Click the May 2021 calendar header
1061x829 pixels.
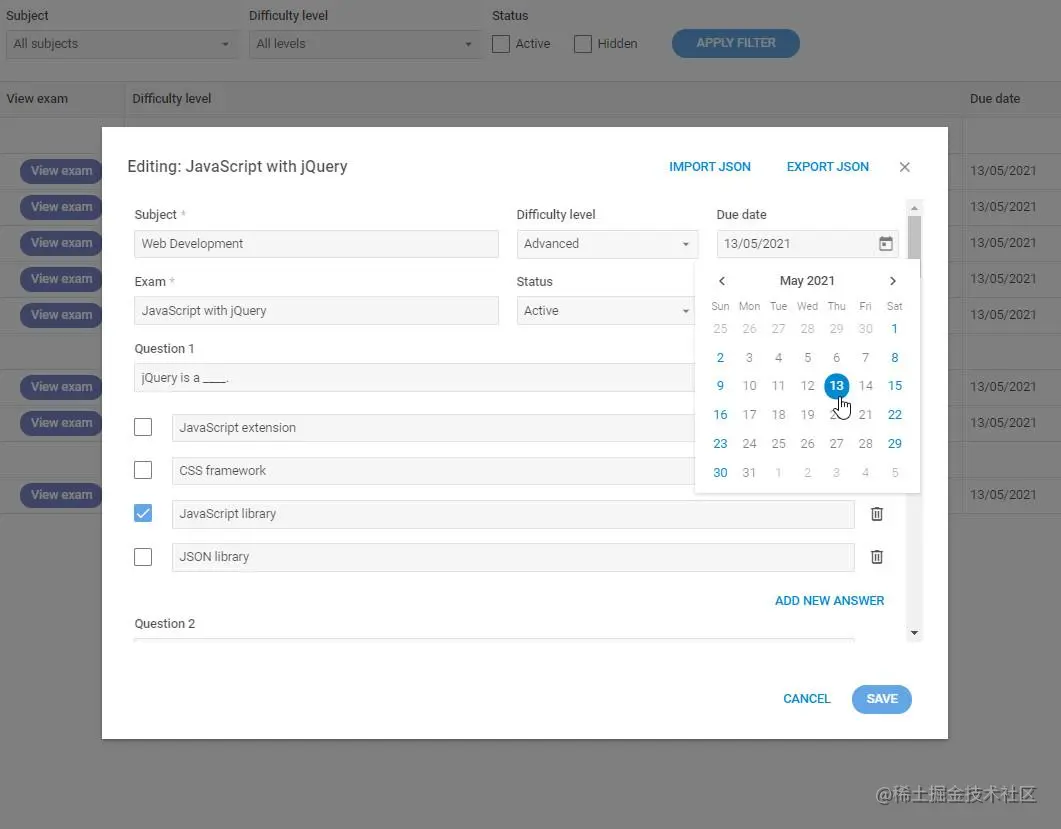(x=807, y=281)
